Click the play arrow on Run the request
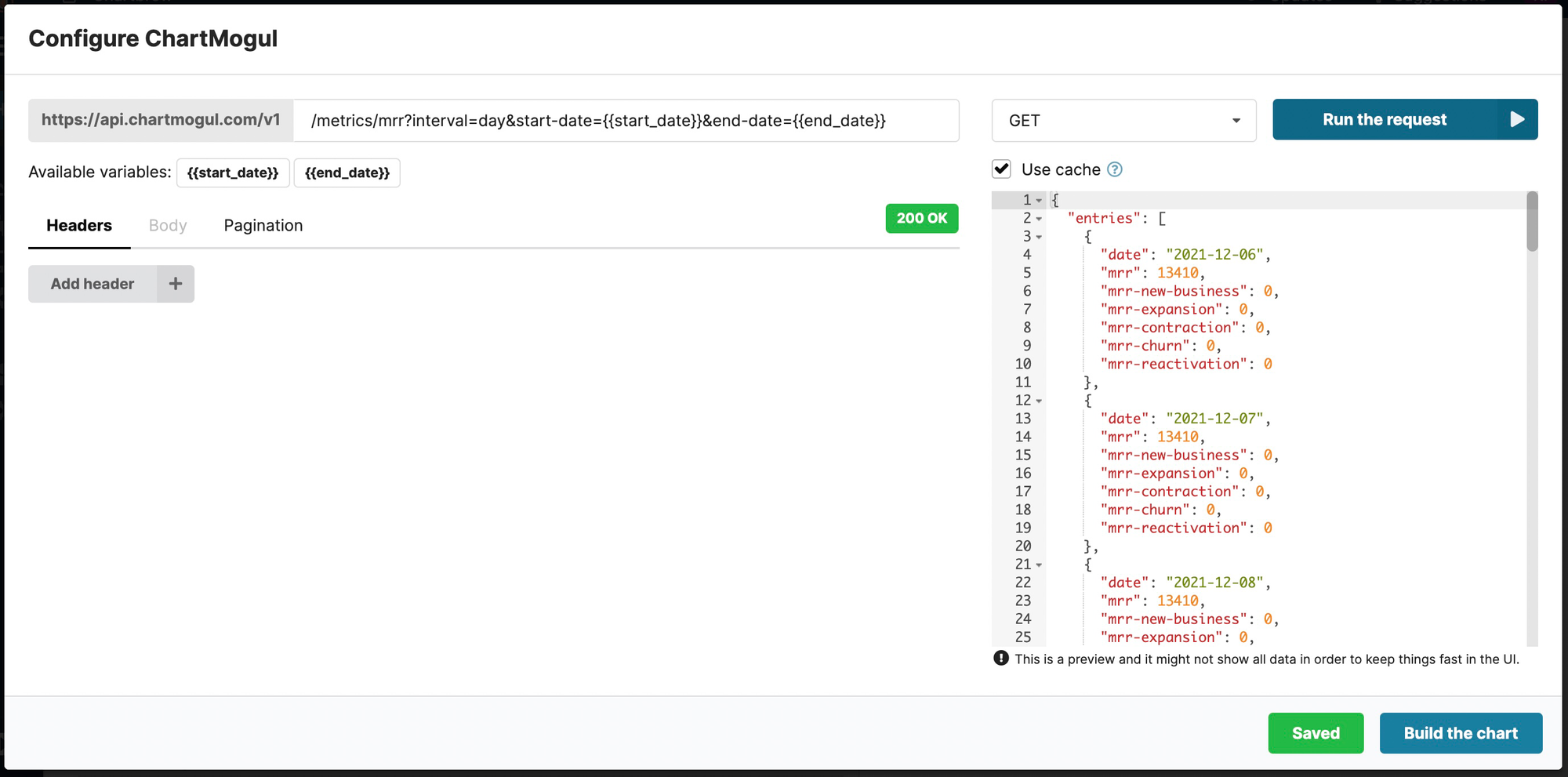Image resolution: width=1568 pixels, height=777 pixels. click(1518, 119)
